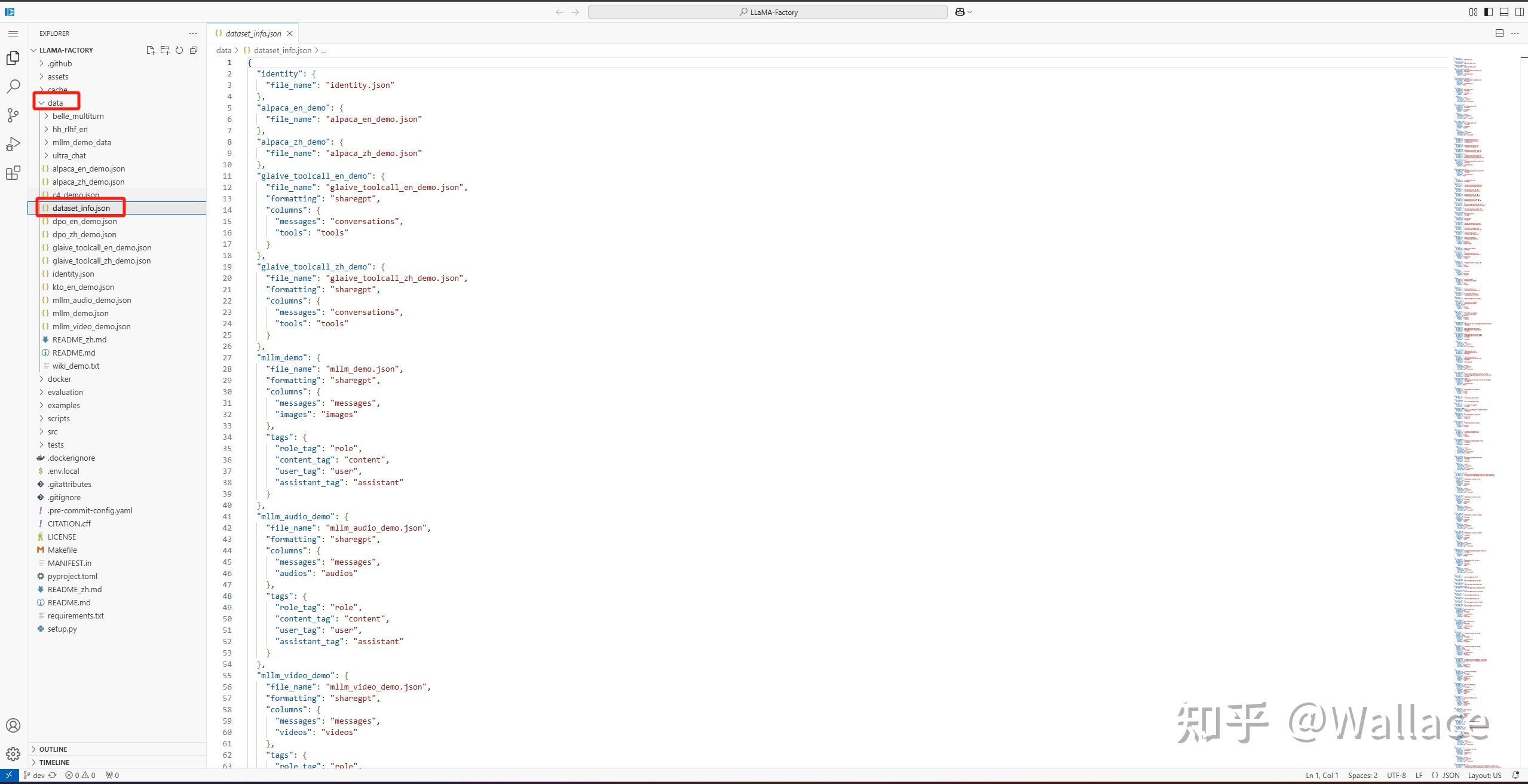
Task: Open the Manage gear settings menu
Action: pyautogui.click(x=13, y=754)
